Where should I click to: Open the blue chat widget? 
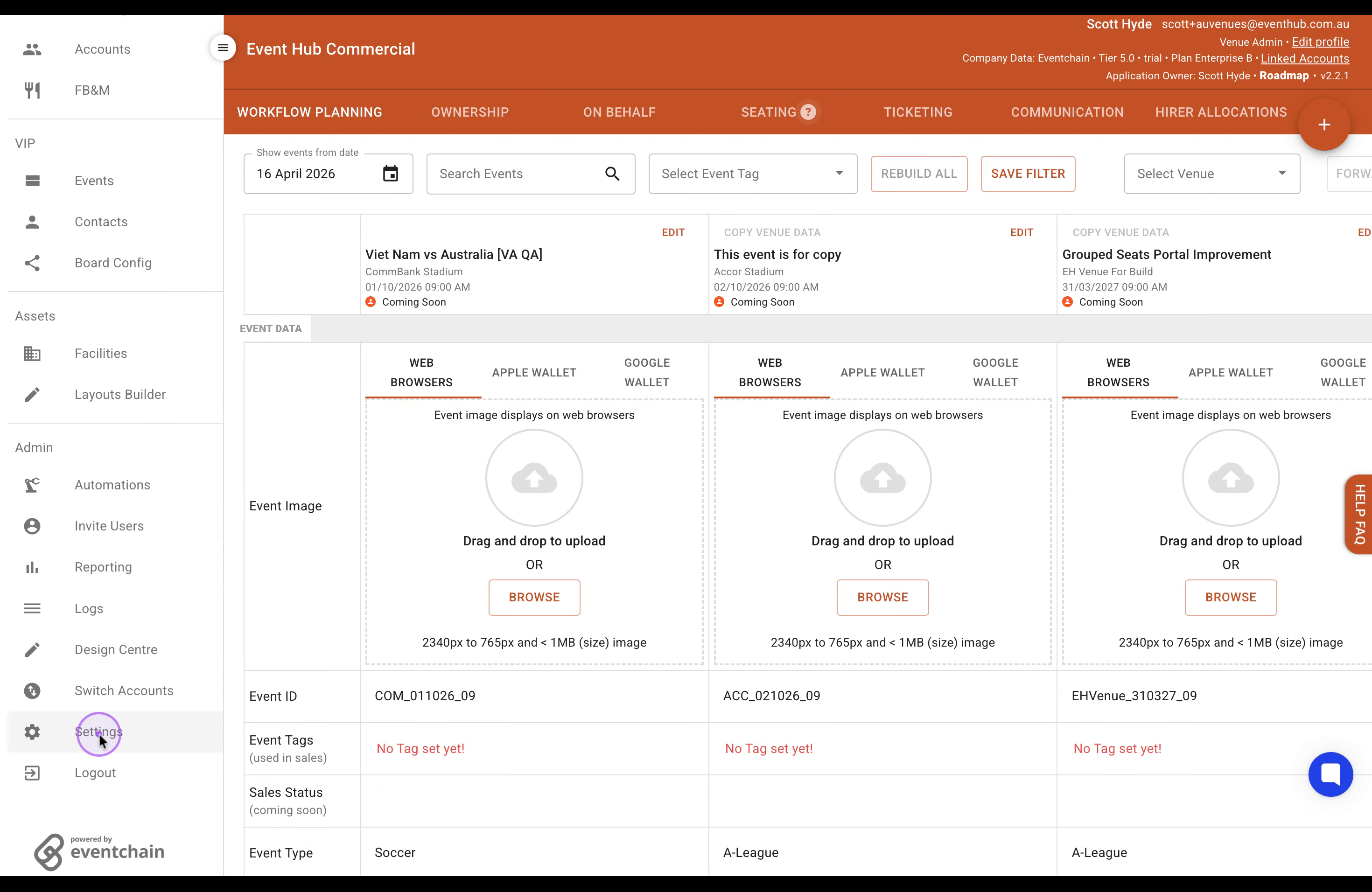[x=1330, y=774]
